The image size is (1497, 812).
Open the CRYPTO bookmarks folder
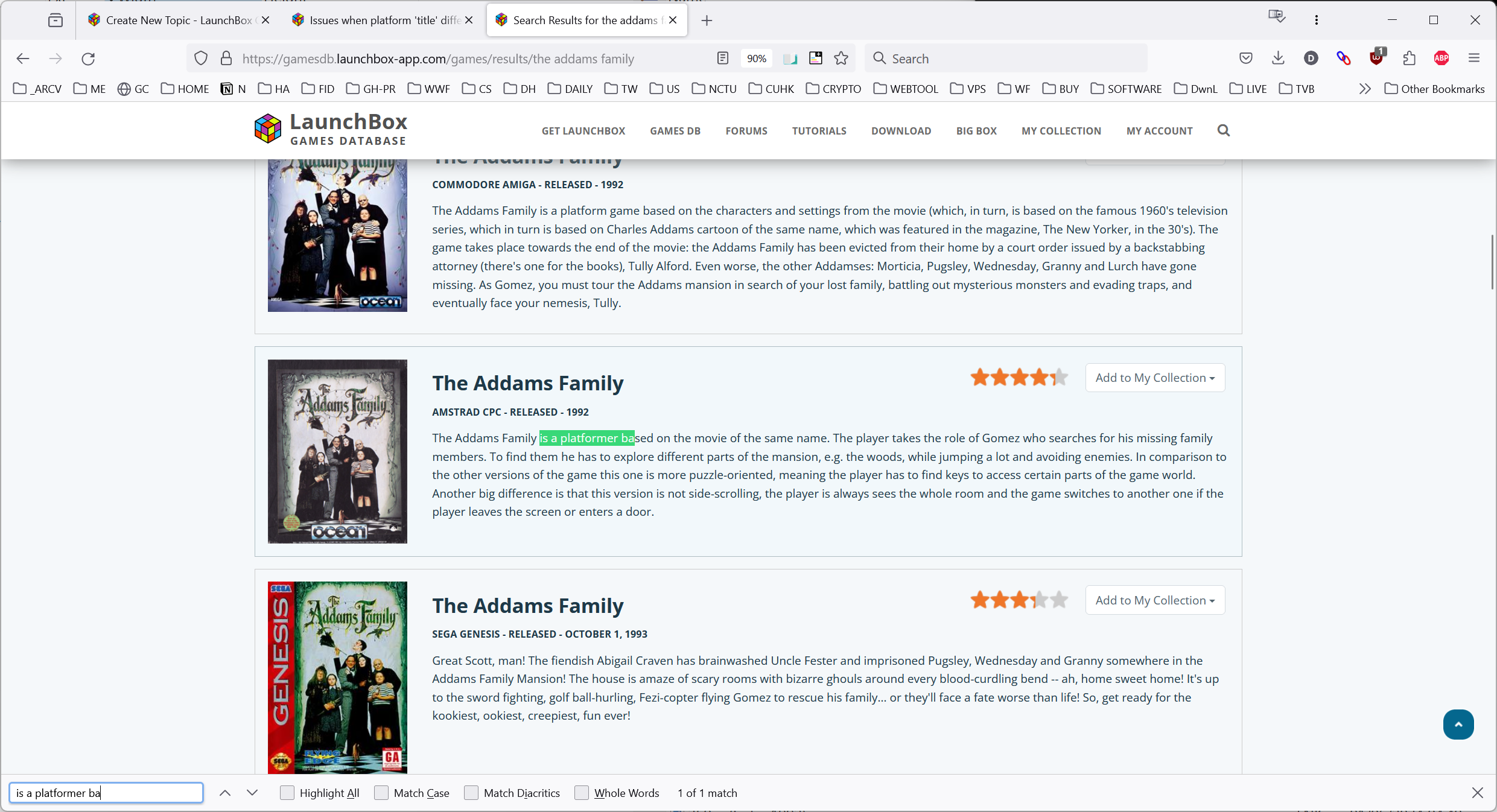tap(833, 89)
